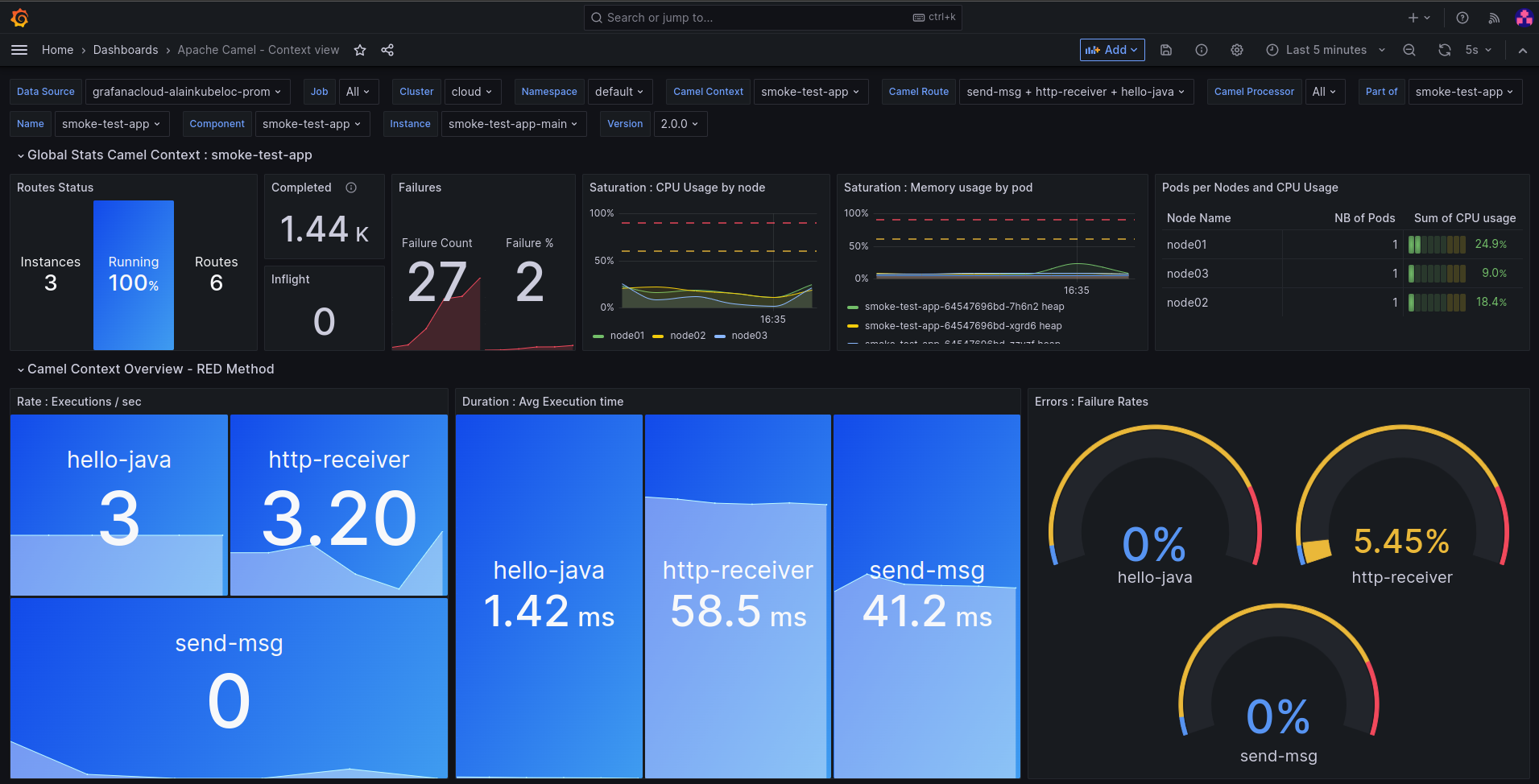Click node01 CPU usage bar gauge

click(1437, 245)
